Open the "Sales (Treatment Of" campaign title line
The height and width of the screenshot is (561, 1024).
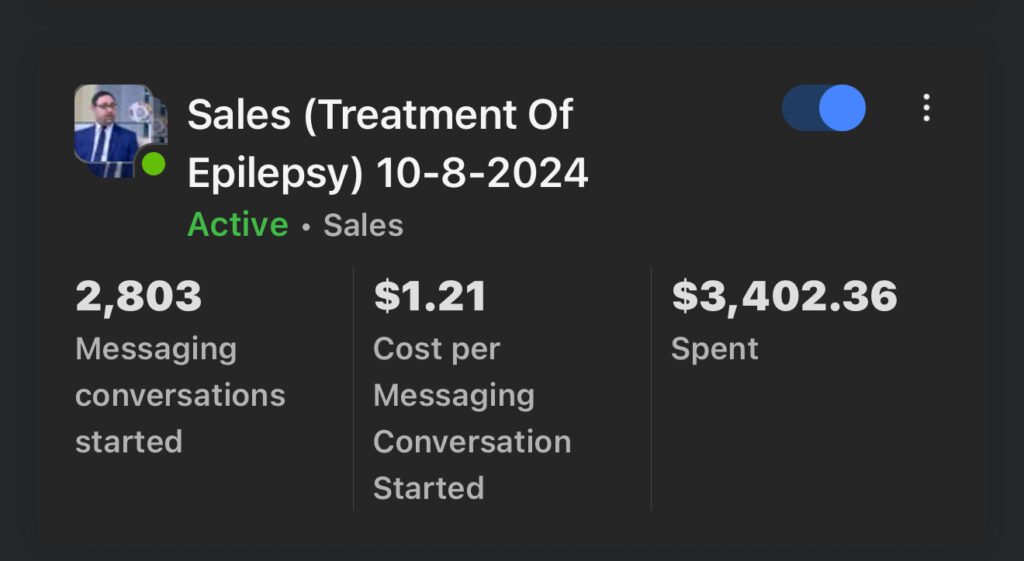pyautogui.click(x=380, y=115)
